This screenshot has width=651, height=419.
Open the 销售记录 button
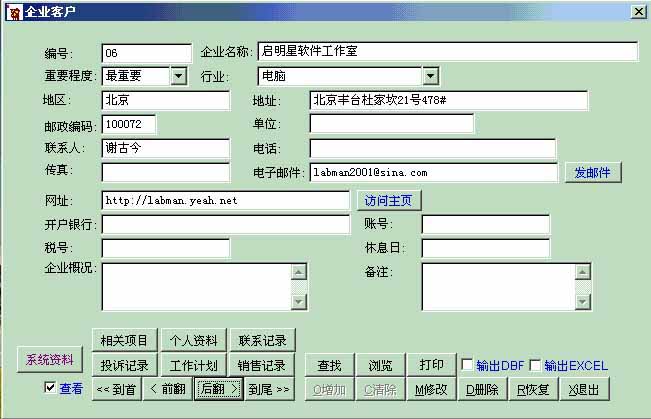click(x=262, y=365)
